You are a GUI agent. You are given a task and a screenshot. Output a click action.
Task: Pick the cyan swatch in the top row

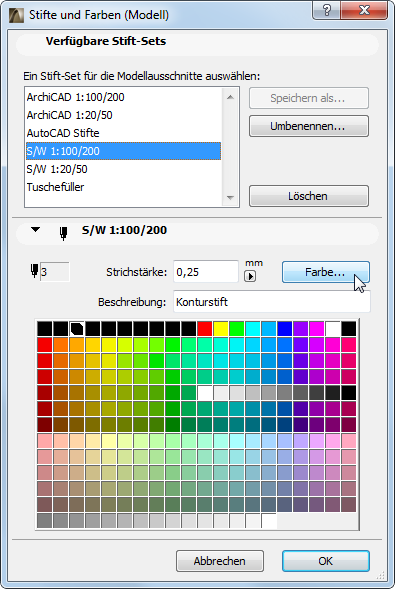coord(253,329)
